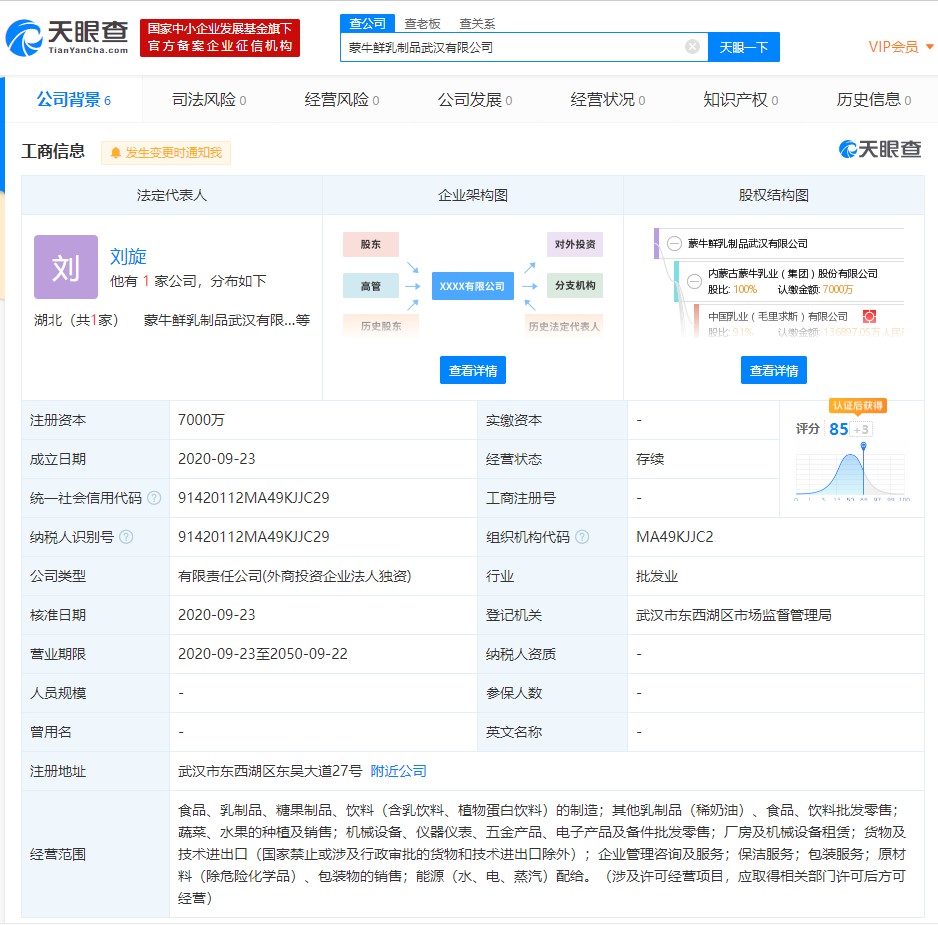Image resolution: width=938 pixels, height=925 pixels.
Task: Click the 批发业 industry value
Action: point(657,576)
